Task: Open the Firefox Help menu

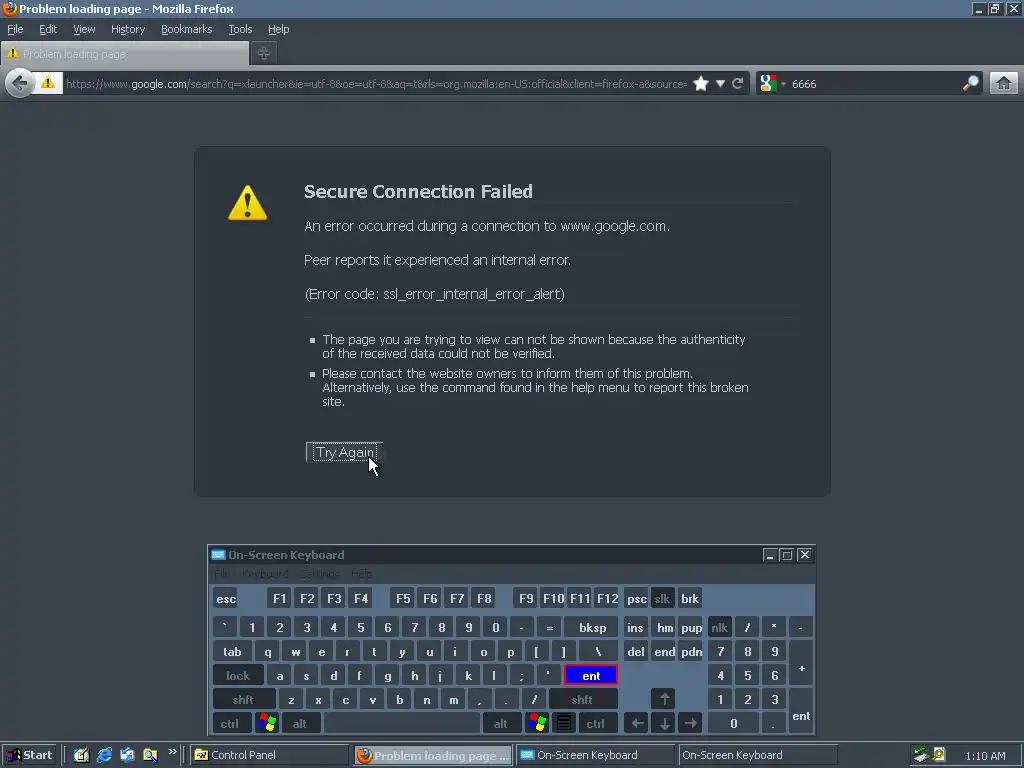Action: [x=278, y=29]
